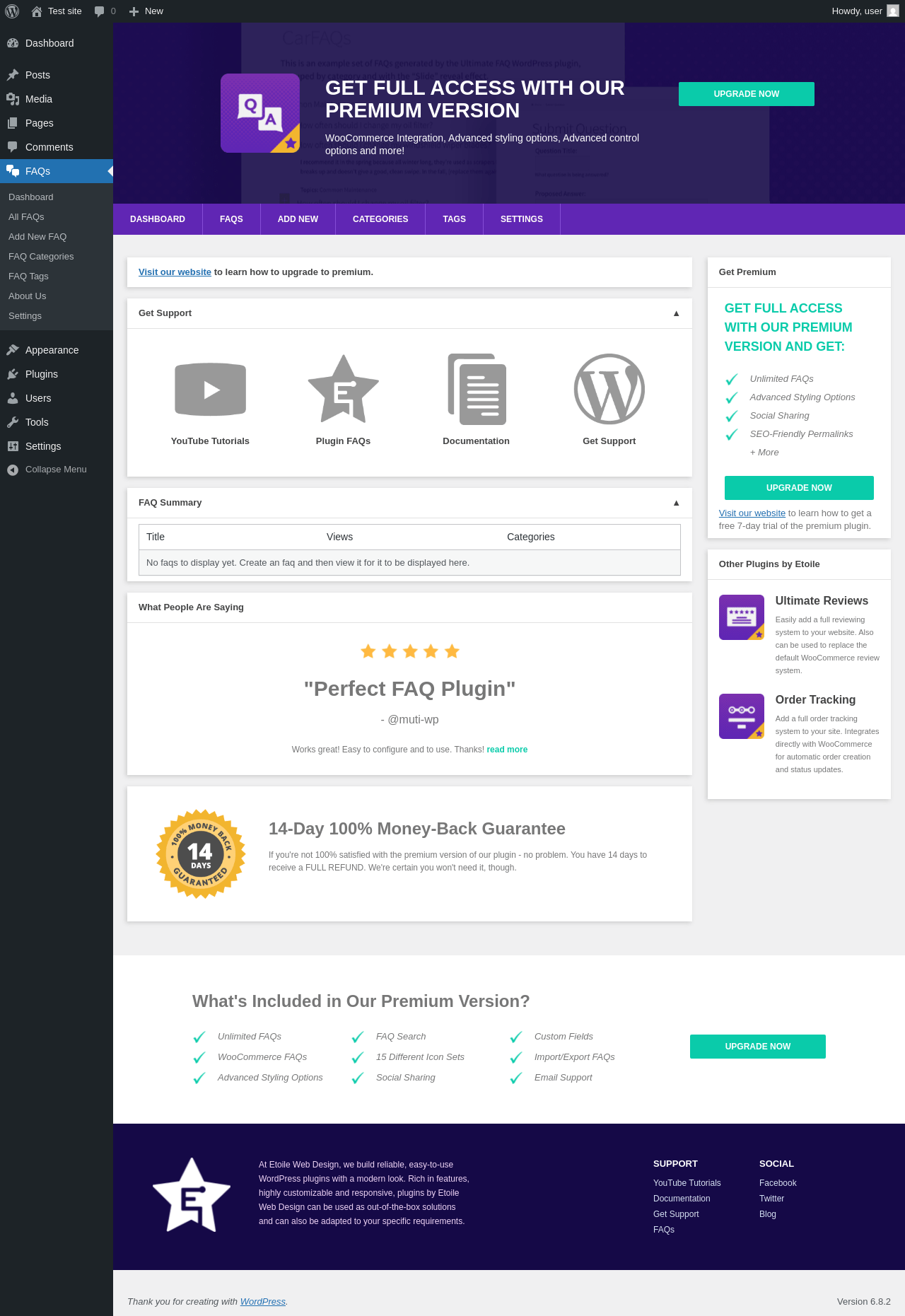Viewport: 905px width, 1316px height.
Task: Click the Plugins plug icon
Action: 13,374
